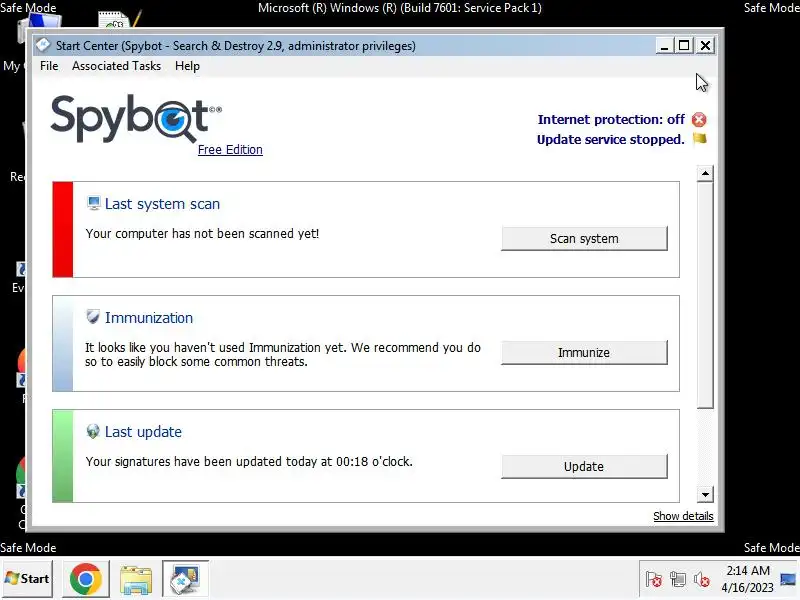The width and height of the screenshot is (800, 600).
Task: Minimize the Start Center window
Action: coord(664,45)
